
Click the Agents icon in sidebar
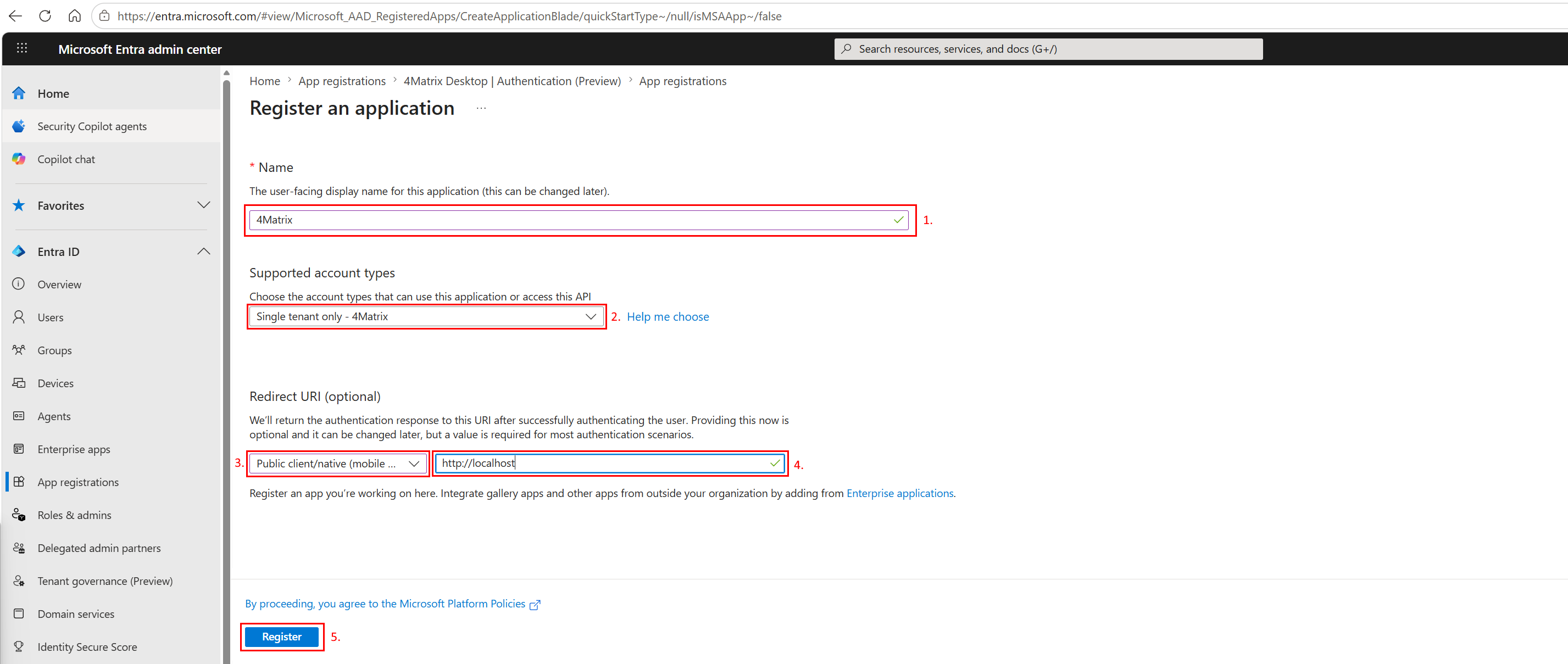coord(19,416)
